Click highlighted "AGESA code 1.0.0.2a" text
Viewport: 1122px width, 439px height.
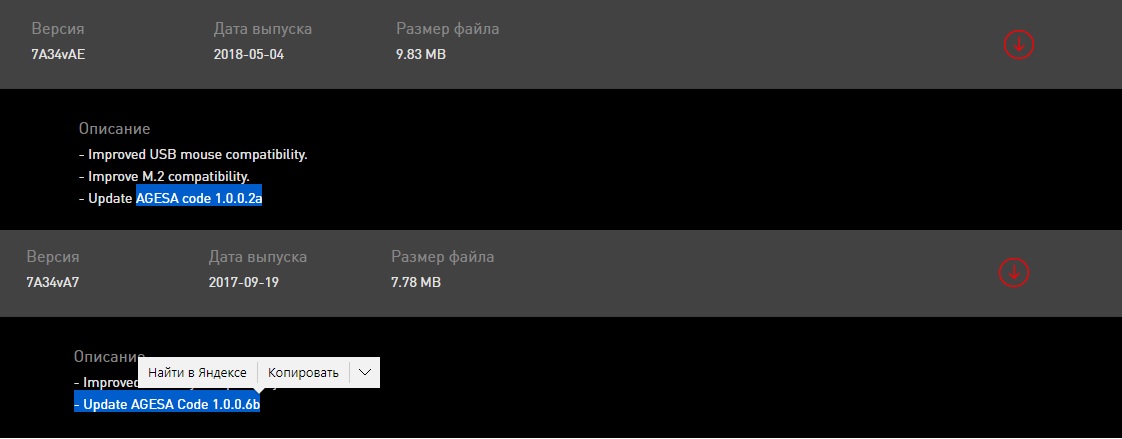pos(199,198)
